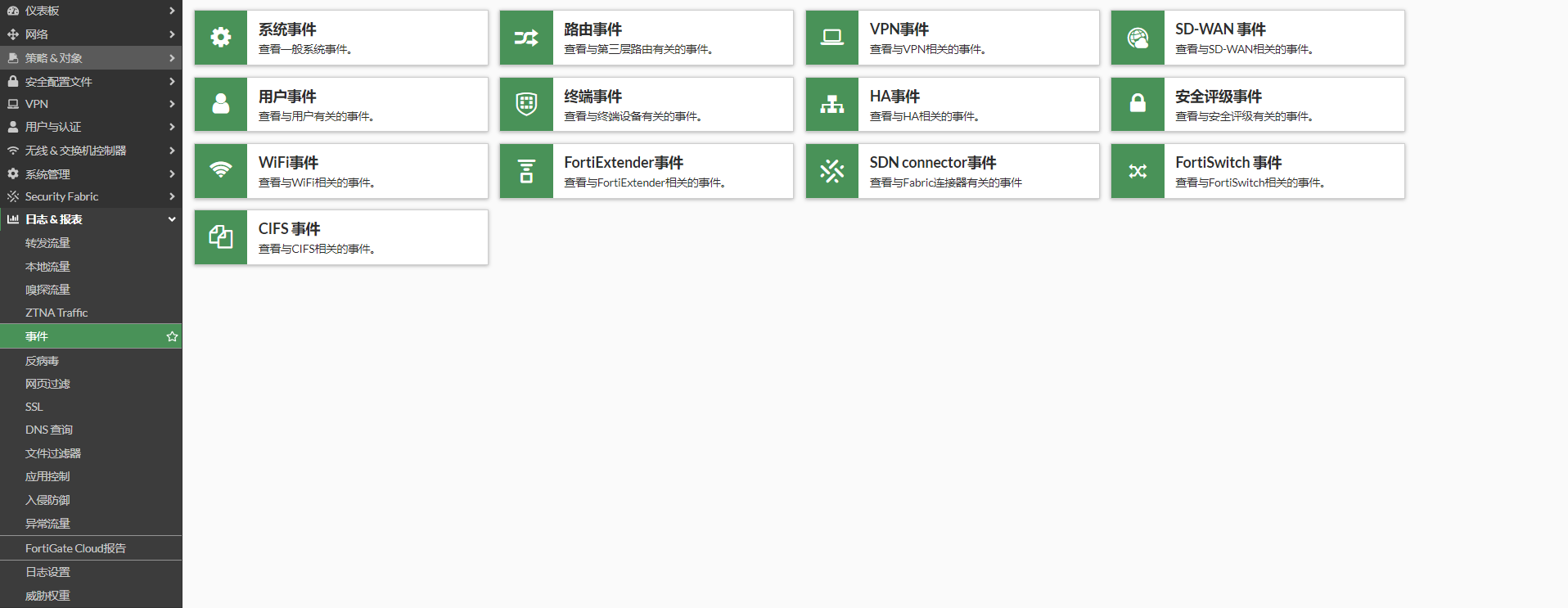
Task: Click the laptop icon on VPN事件 card
Action: click(832, 38)
